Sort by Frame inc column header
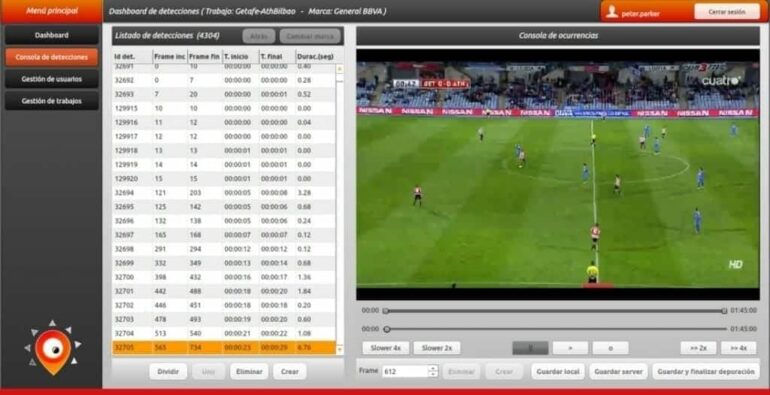This screenshot has width=770, height=395. click(x=169, y=56)
